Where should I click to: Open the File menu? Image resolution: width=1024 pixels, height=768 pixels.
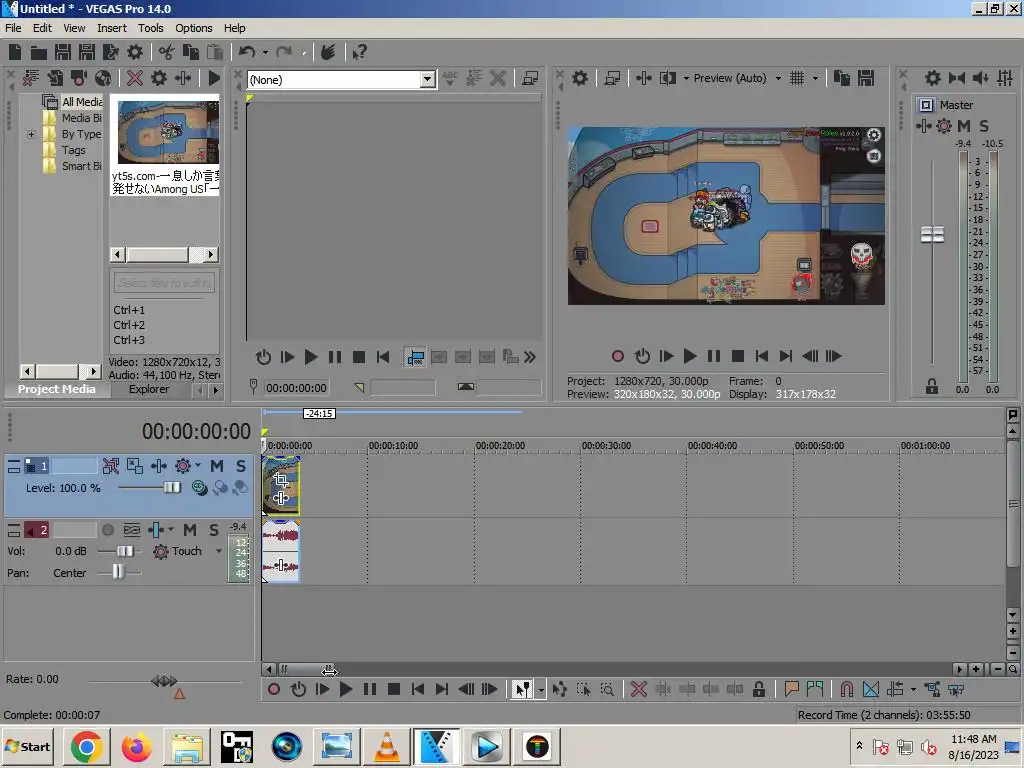click(x=13, y=28)
